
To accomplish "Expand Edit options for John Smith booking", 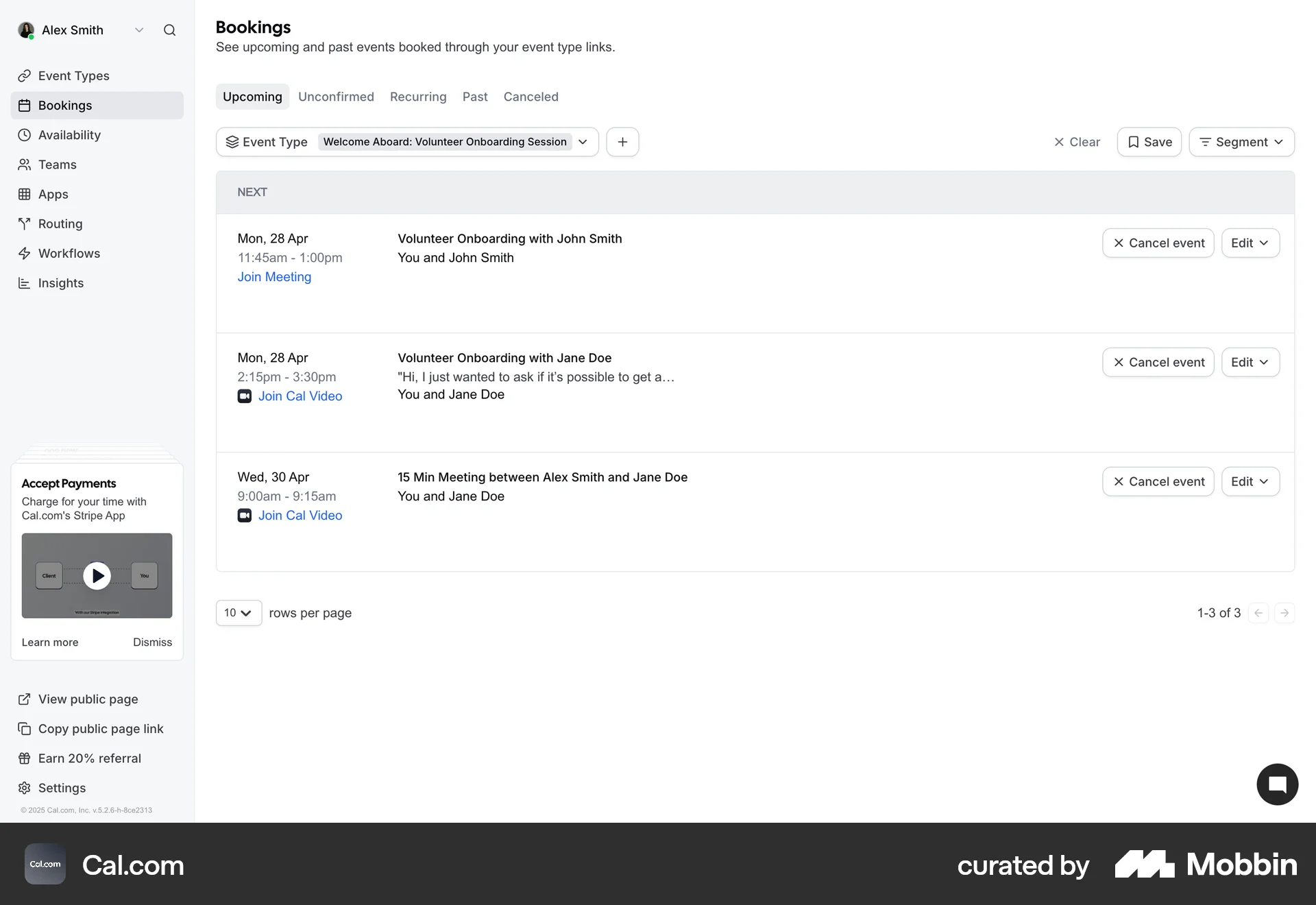I will point(1250,243).
